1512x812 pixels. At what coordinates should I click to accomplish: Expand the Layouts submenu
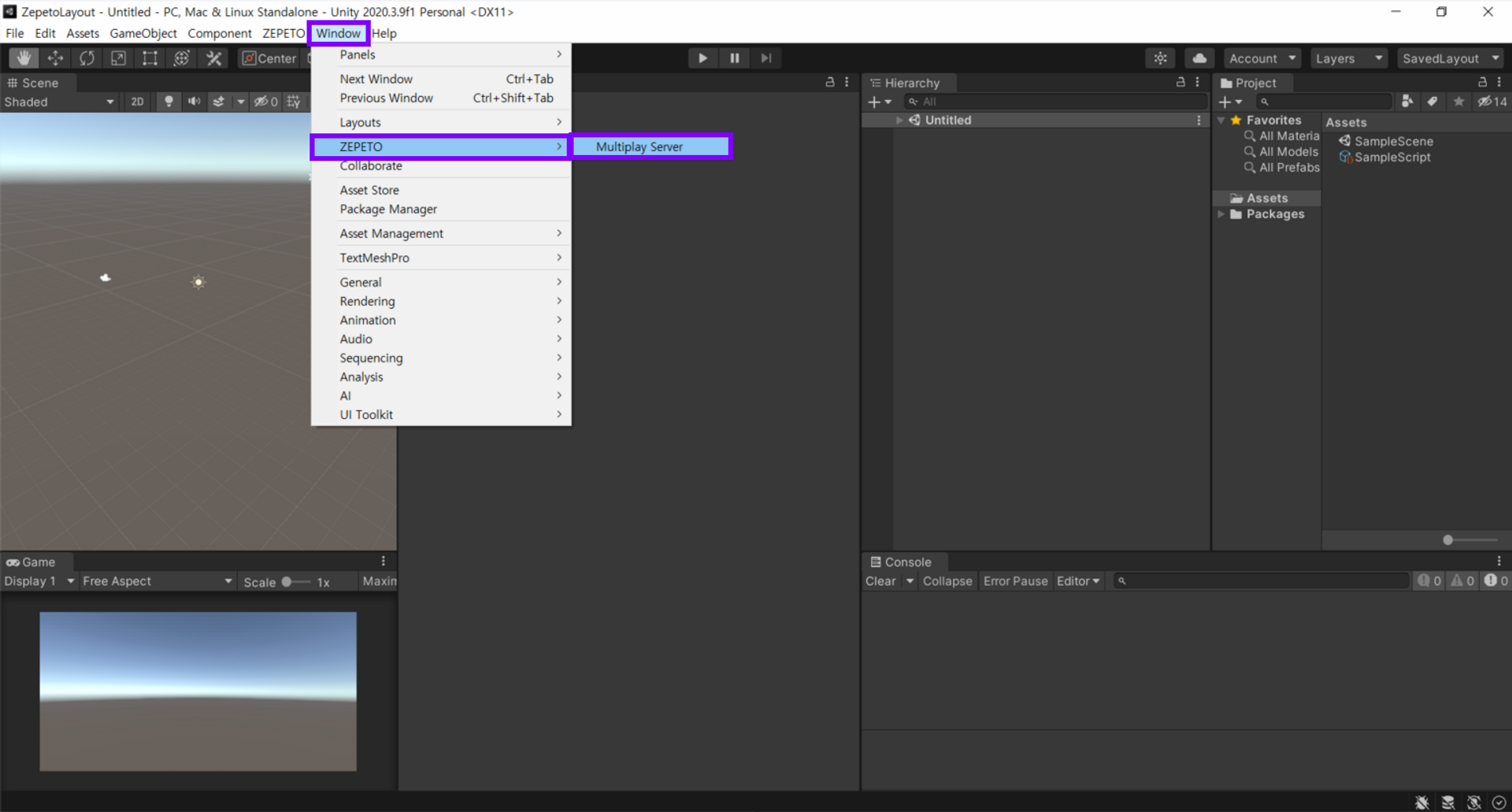[x=441, y=122]
